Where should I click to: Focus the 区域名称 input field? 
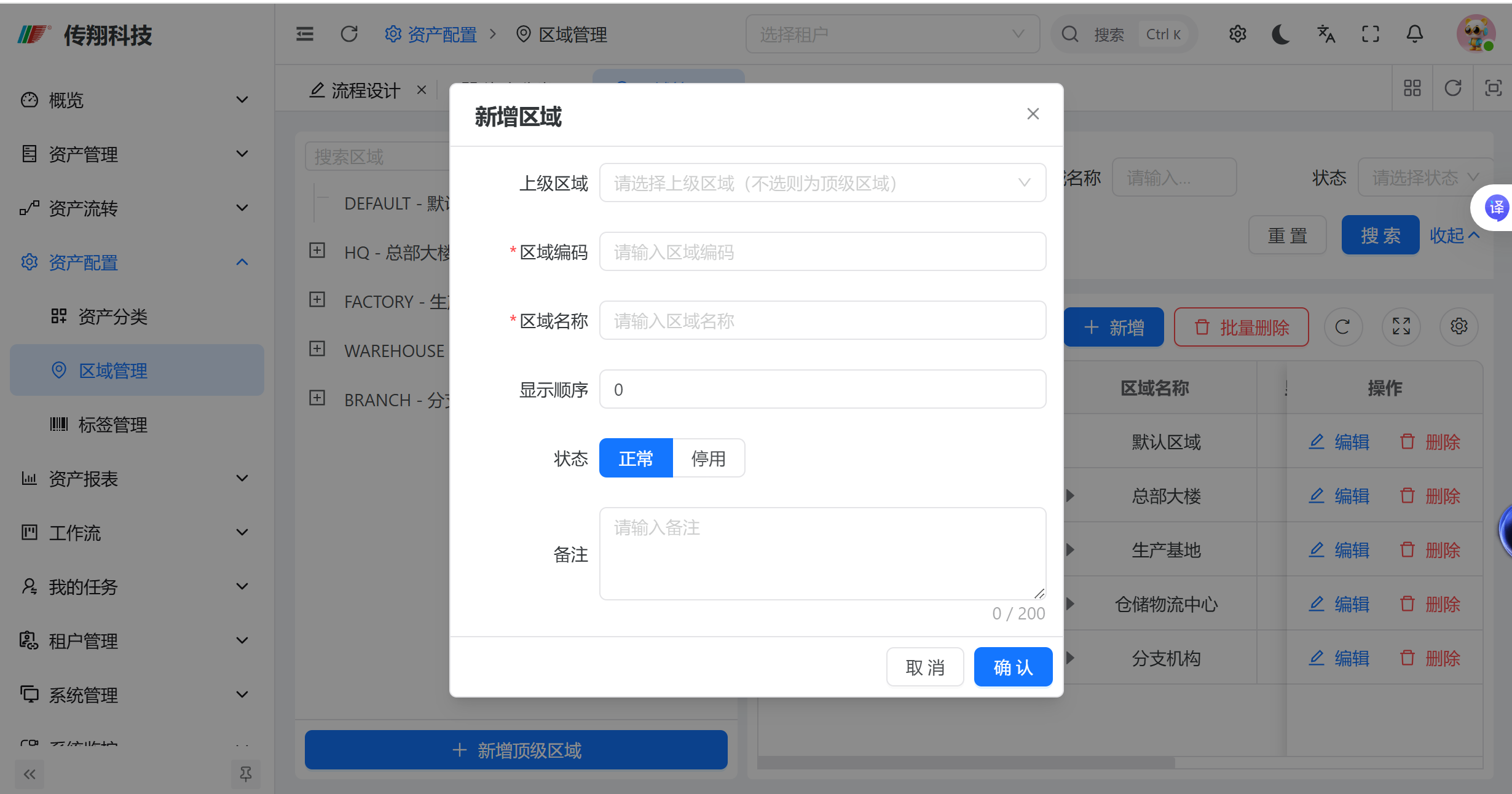click(x=822, y=321)
